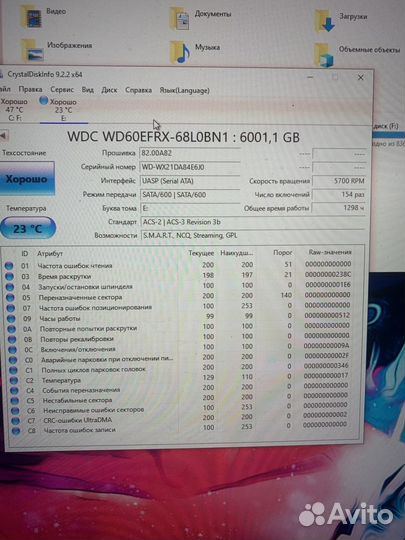The height and width of the screenshot is (540, 405).
Task: Click status dot for attribute C4
Action: (14, 391)
